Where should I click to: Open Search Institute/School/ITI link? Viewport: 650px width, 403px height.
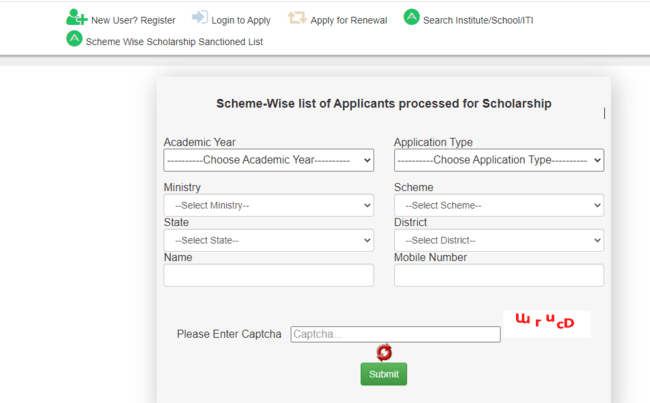[x=478, y=20]
